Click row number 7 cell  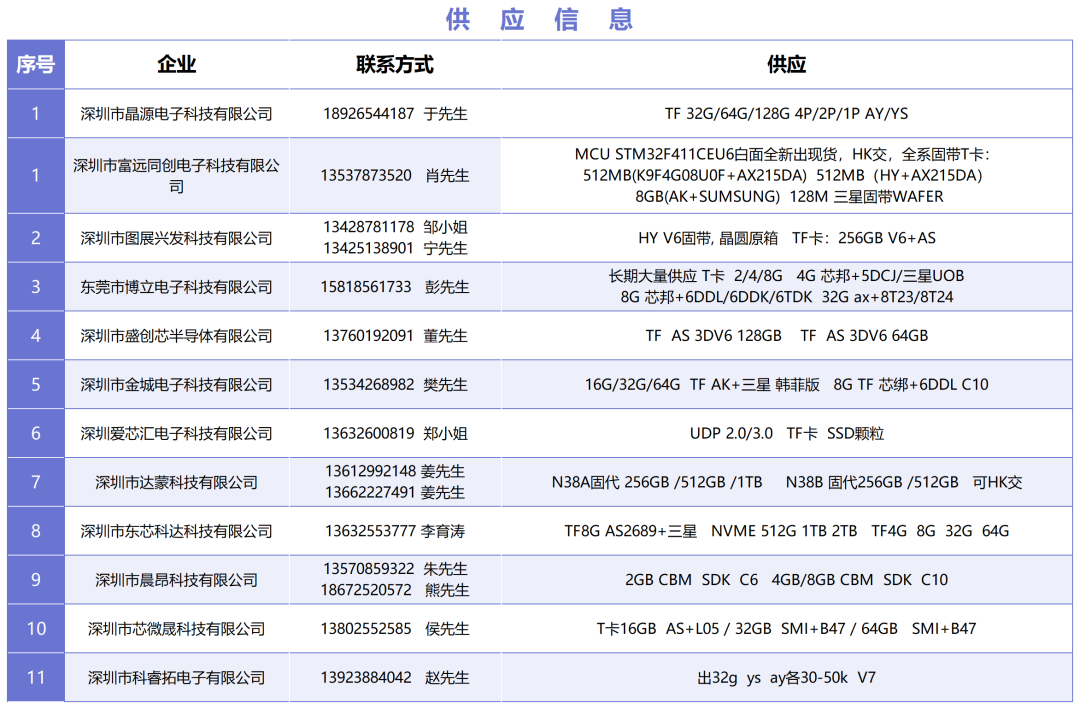(36, 483)
